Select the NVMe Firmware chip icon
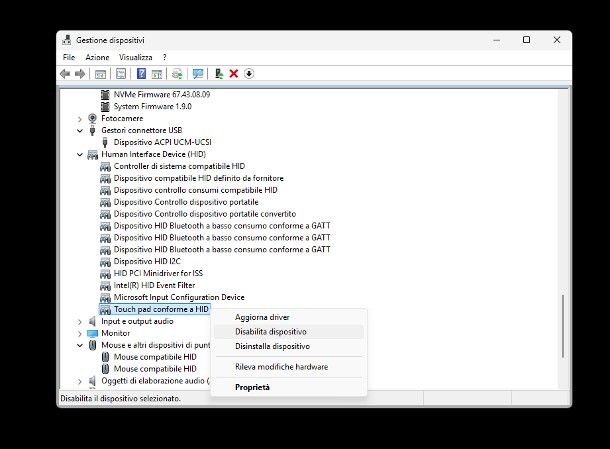 point(105,95)
